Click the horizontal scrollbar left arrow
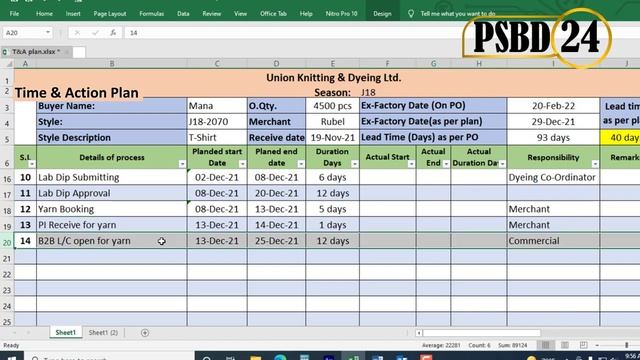Image resolution: width=640 pixels, height=360 pixels. pos(419,333)
